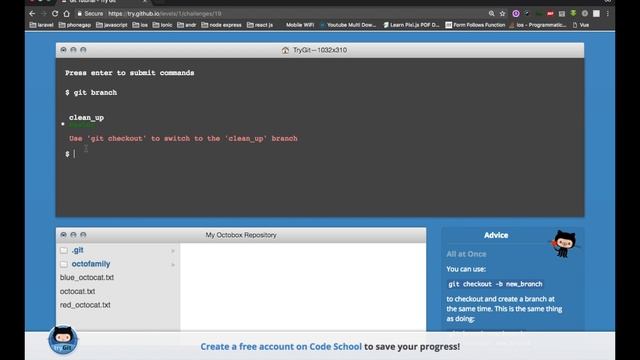Click the Octocat mascot in Advice panel

(x=564, y=244)
